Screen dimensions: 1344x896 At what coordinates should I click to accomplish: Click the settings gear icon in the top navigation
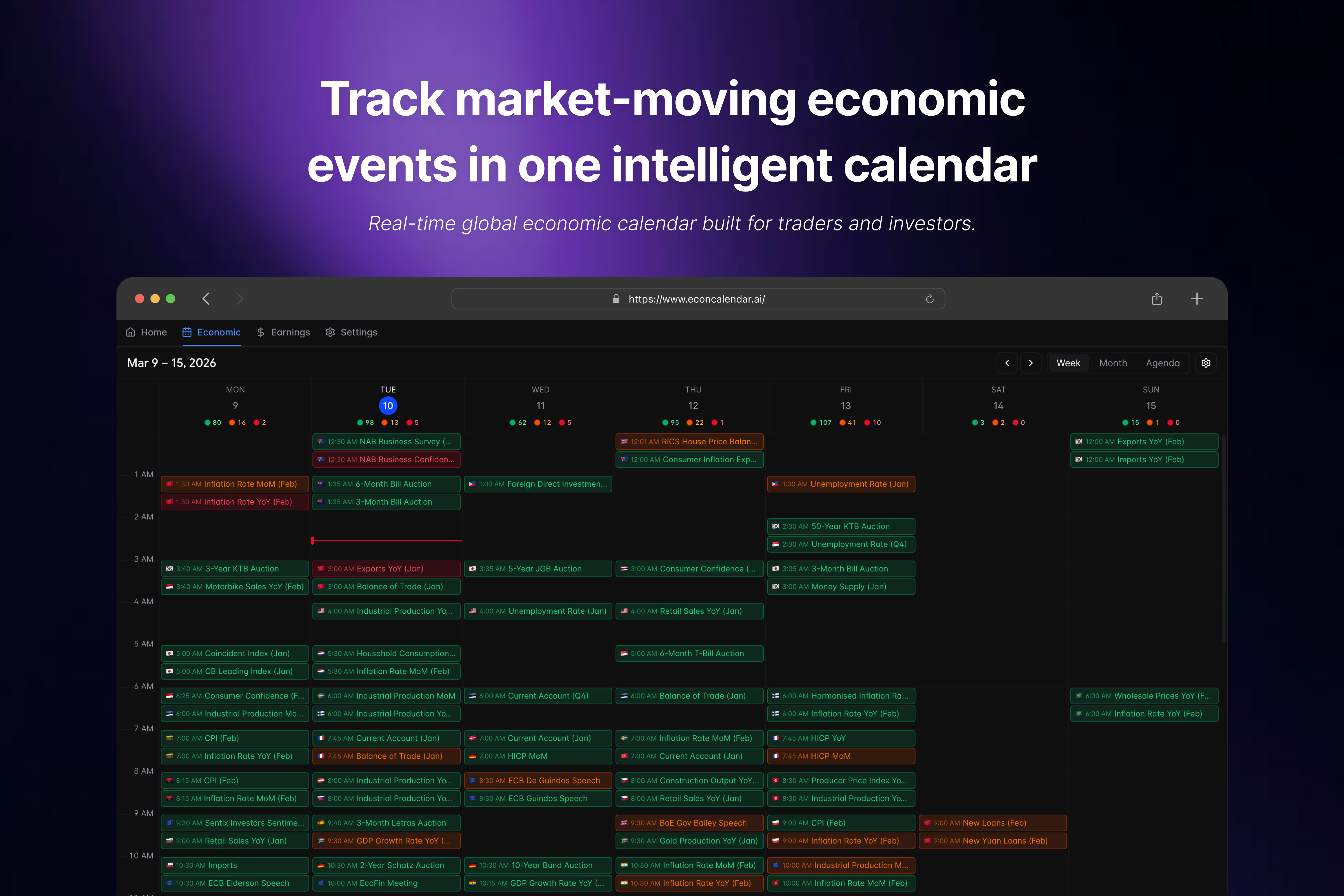(x=330, y=332)
